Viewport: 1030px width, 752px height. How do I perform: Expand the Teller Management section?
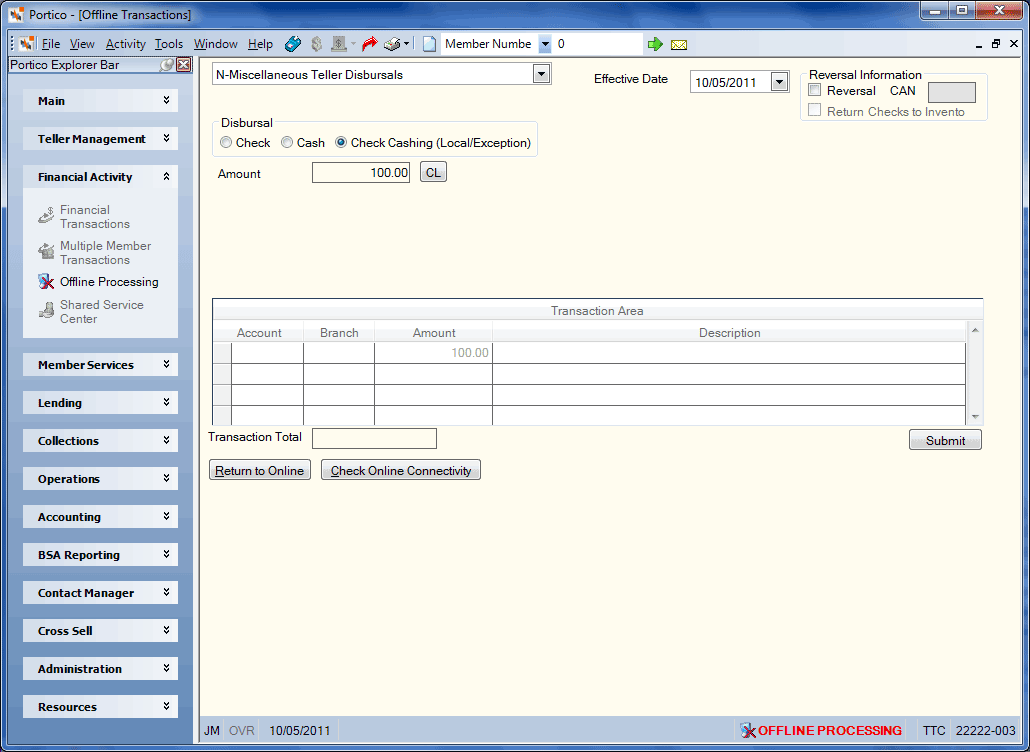pyautogui.click(x=101, y=139)
